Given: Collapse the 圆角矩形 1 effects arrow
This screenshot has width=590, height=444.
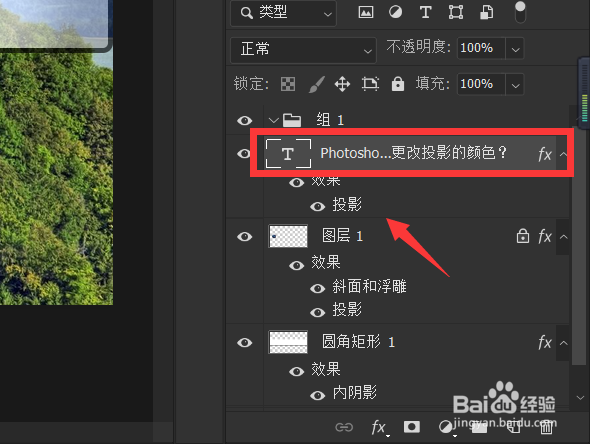Looking at the screenshot, I should (x=563, y=343).
